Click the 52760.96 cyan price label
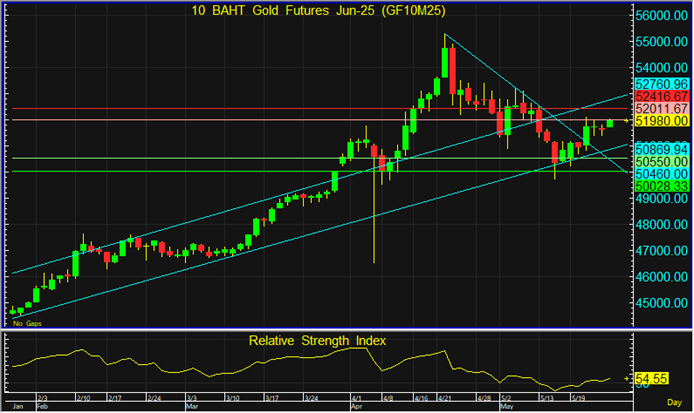This screenshot has width=694, height=413. pyautogui.click(x=662, y=83)
